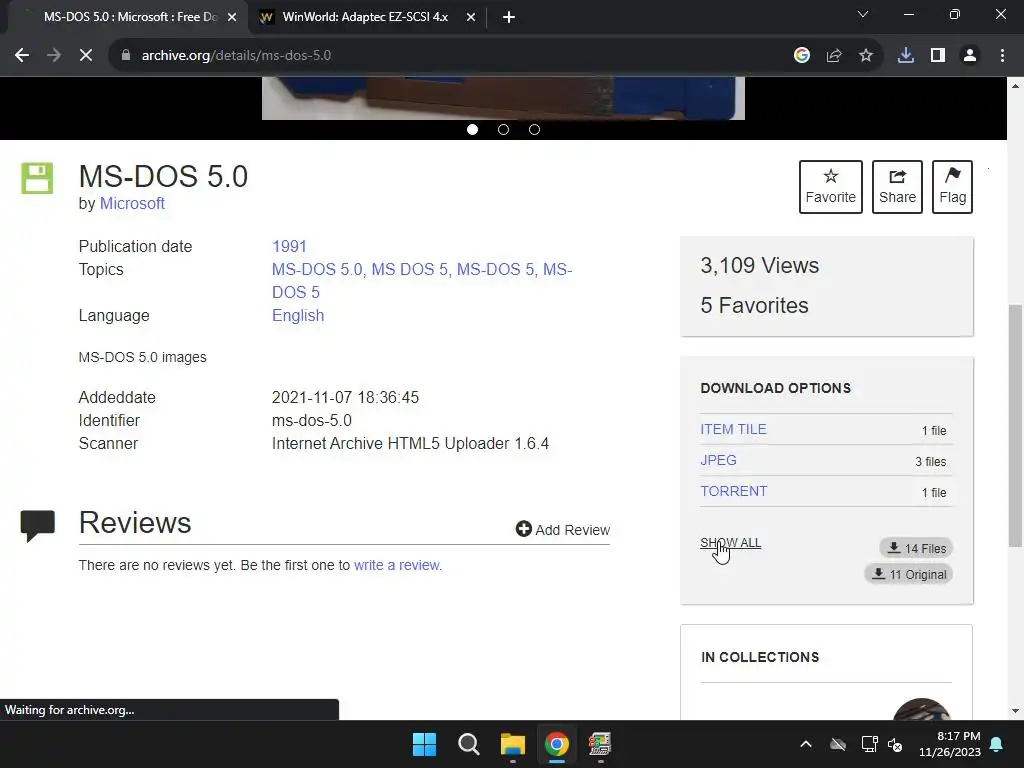Download the TORRENT file
This screenshot has width=1024, height=768.
734,491
